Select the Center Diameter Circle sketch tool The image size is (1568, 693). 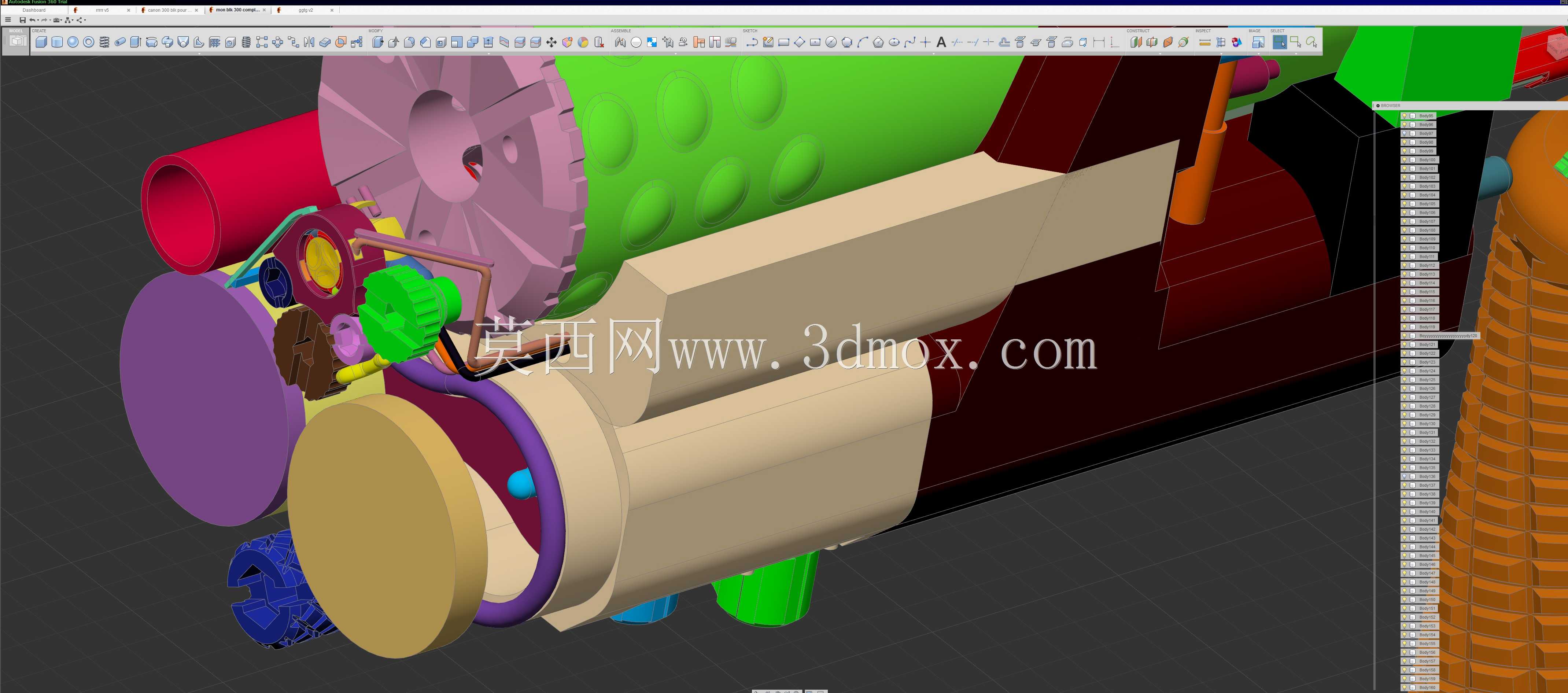(831, 42)
